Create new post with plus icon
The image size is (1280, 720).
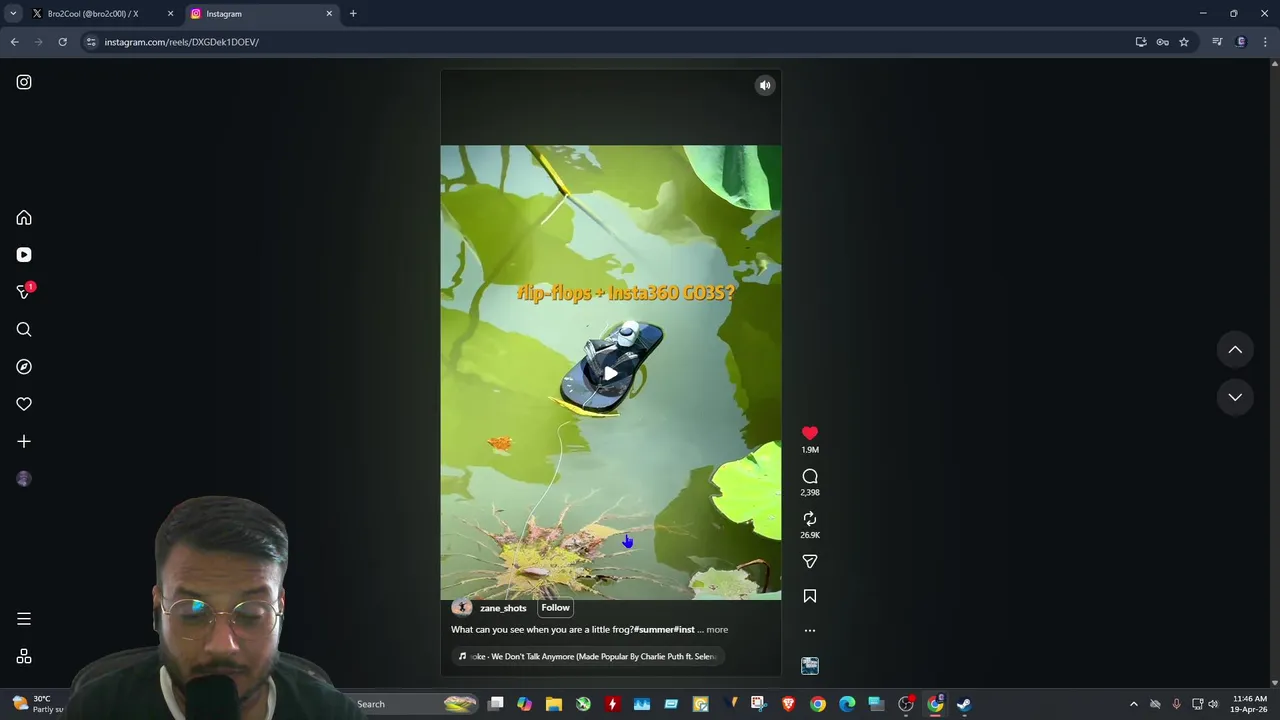coord(24,441)
